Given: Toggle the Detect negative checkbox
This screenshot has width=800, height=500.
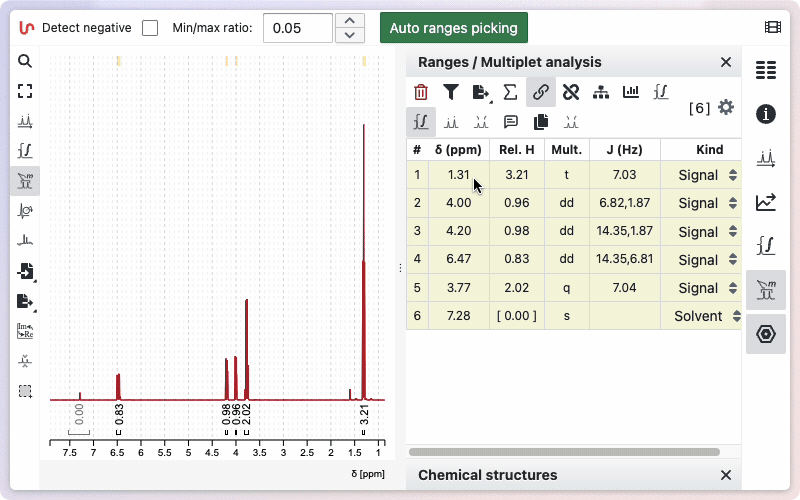Looking at the screenshot, I should point(150,28).
